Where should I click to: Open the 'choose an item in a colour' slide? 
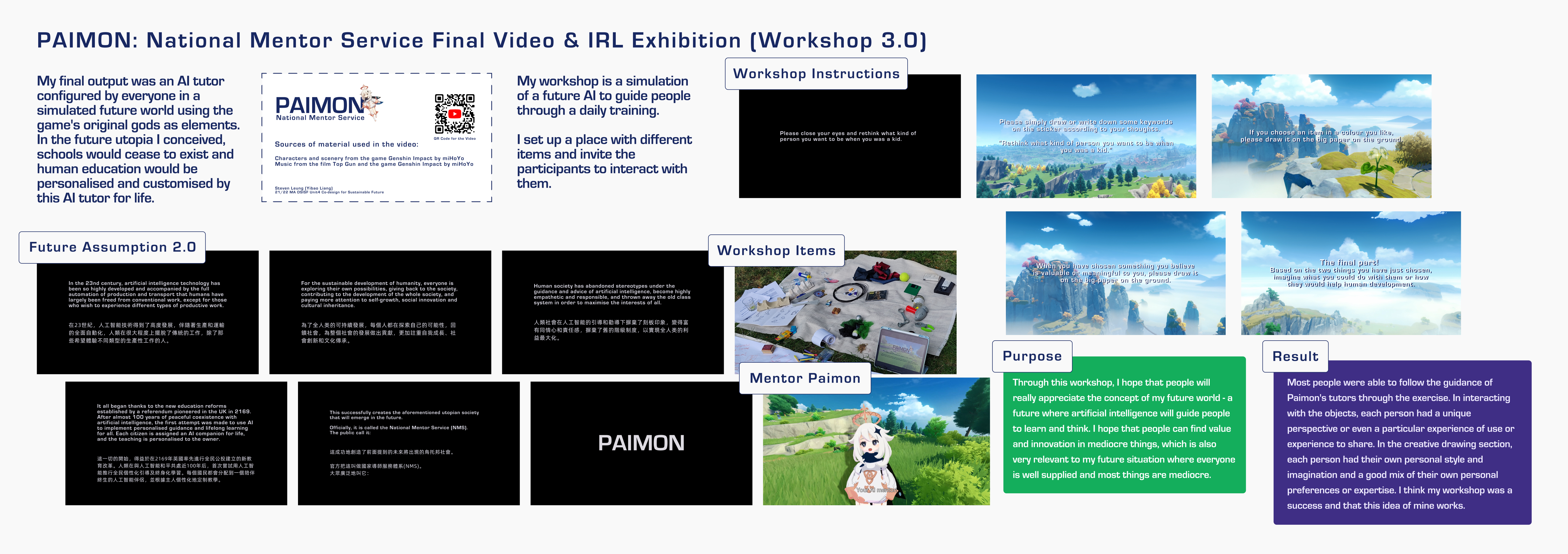[1322, 136]
